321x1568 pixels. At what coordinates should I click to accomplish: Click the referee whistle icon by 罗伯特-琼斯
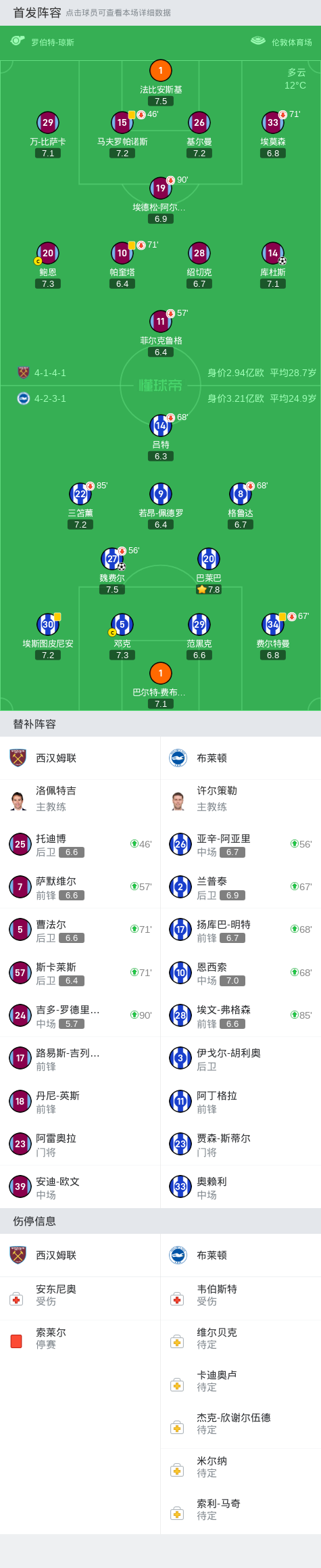coord(18,41)
